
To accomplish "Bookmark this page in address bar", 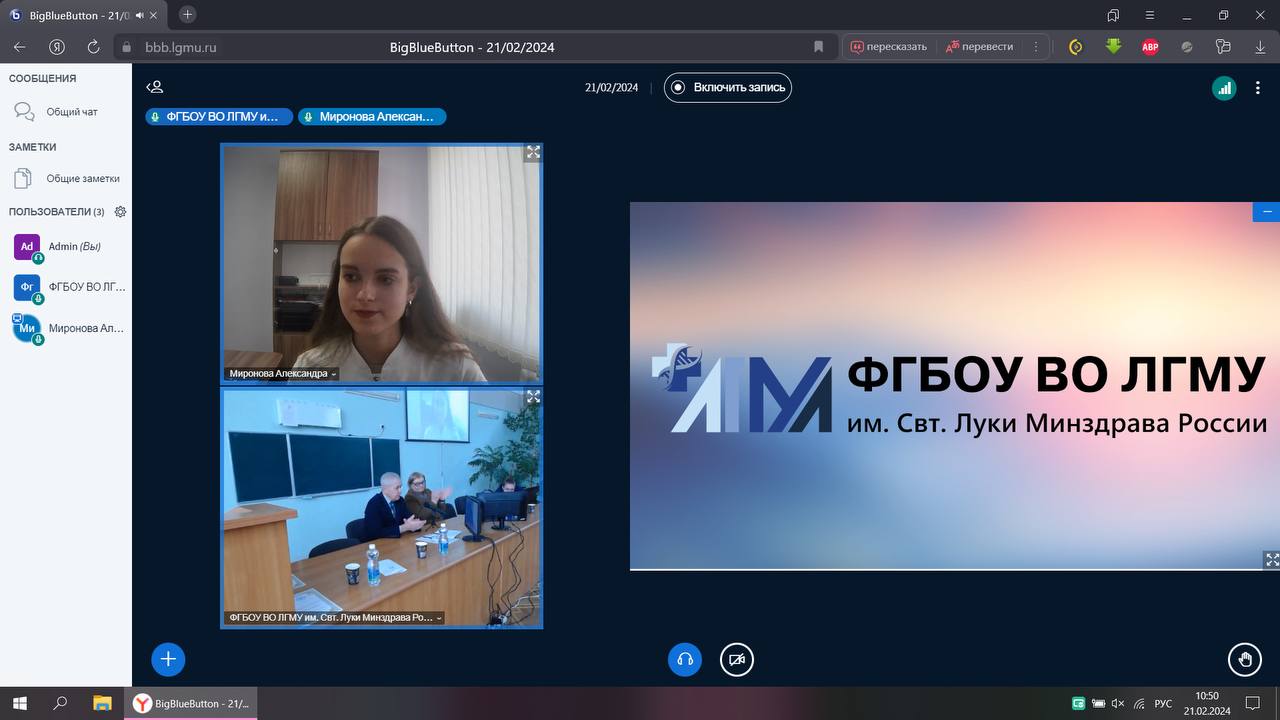I will point(818,47).
